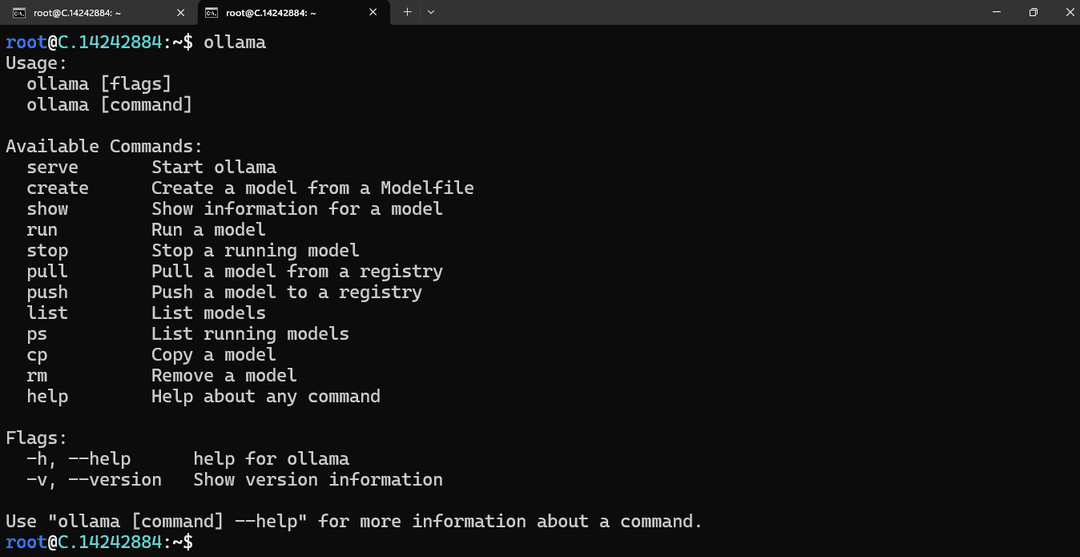This screenshot has width=1080, height=557.
Task: Click the empty title bar drag area
Action: [709, 12]
